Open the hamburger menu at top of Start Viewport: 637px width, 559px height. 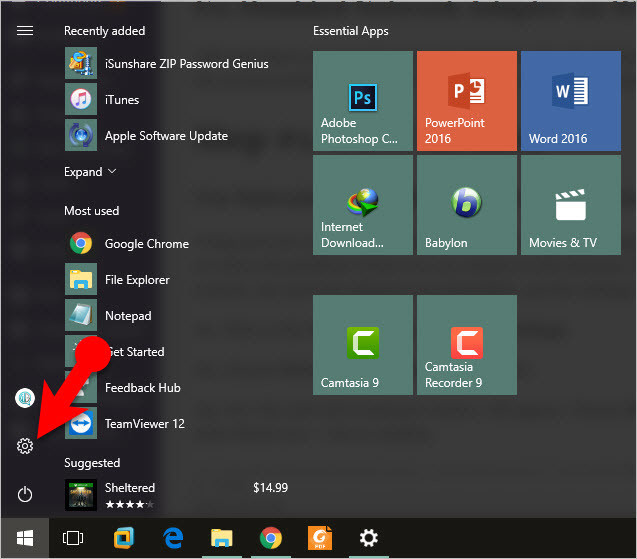coord(25,31)
